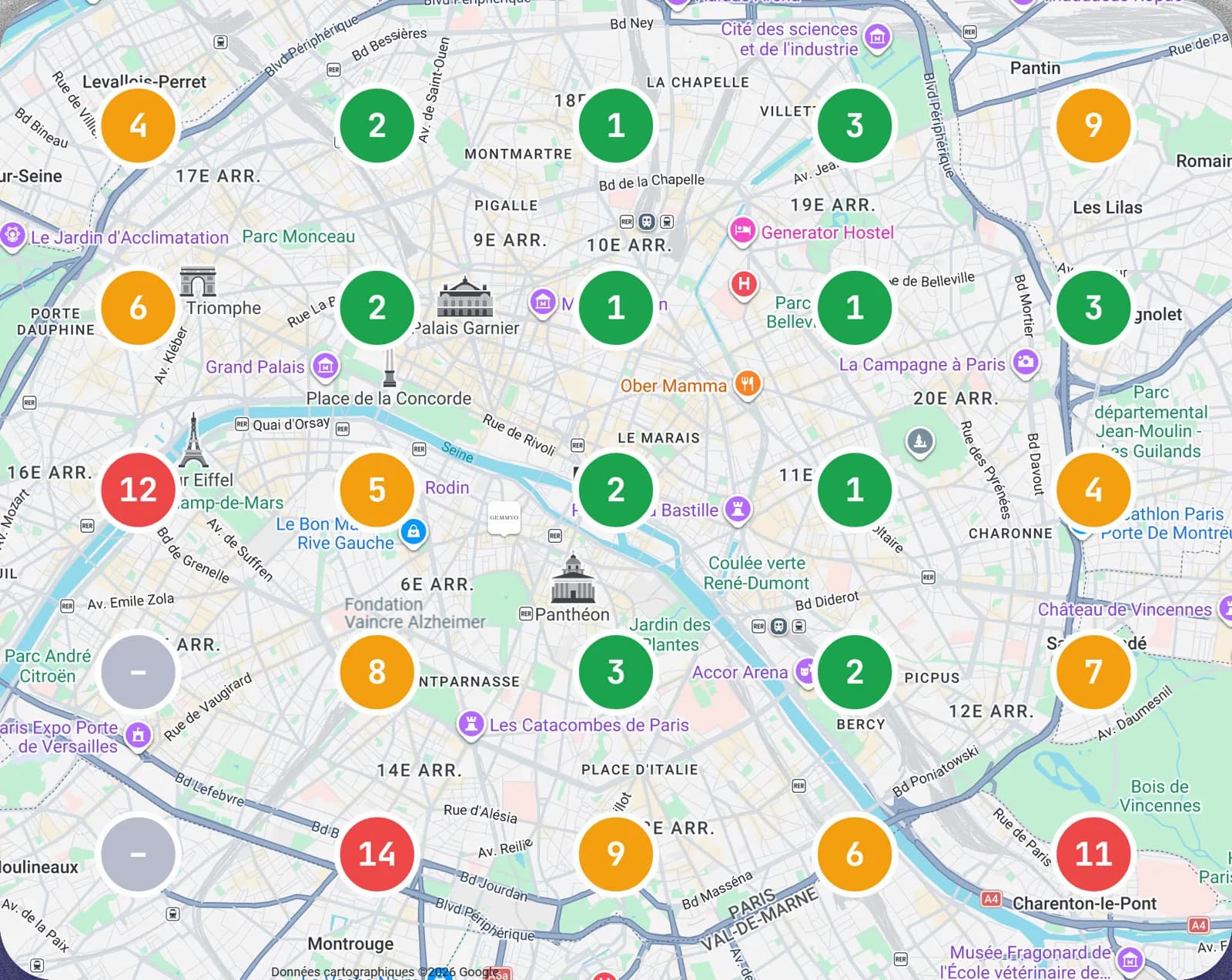1232x980 pixels.
Task: Click the gray boat park pin in 20E arr.
Action: 919,442
